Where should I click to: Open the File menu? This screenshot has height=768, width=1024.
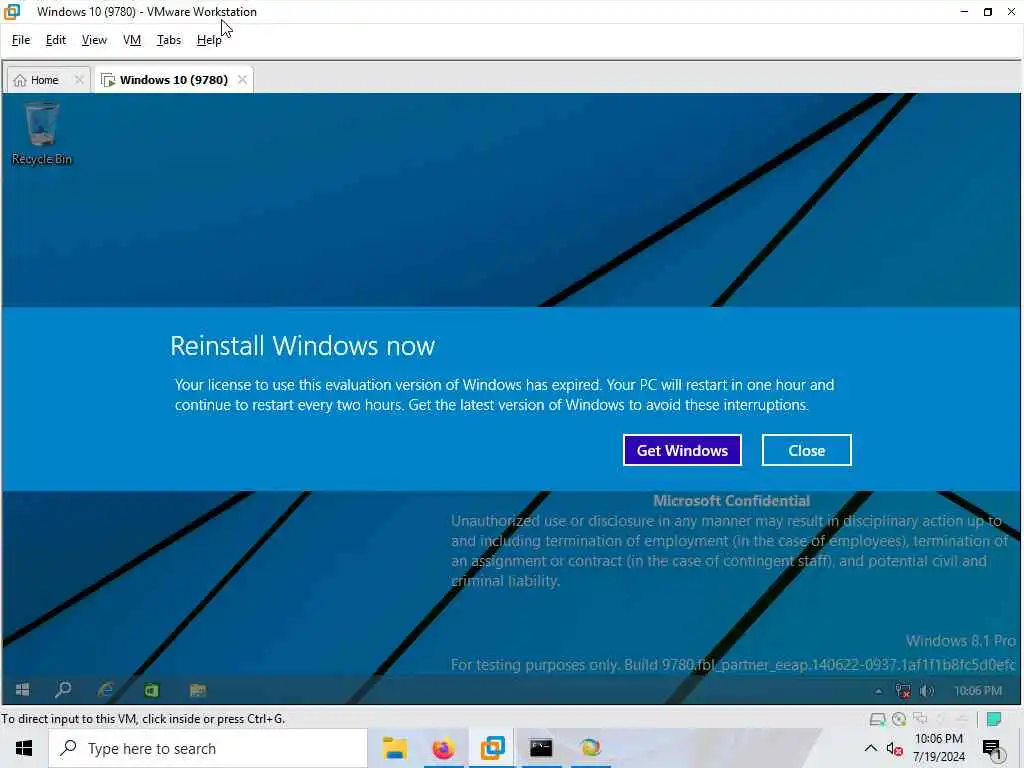(21, 40)
